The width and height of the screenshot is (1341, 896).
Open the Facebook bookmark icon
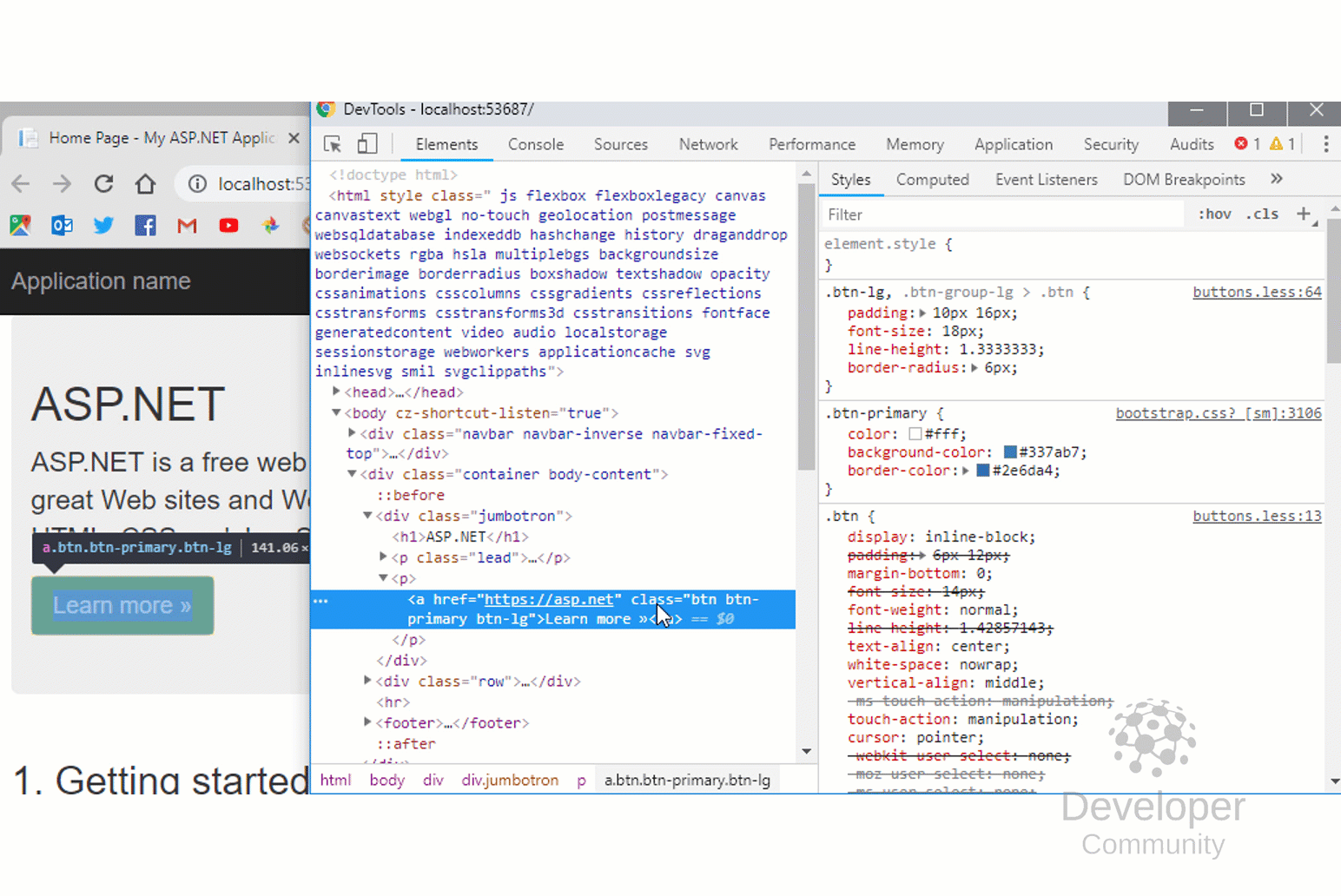point(145,226)
